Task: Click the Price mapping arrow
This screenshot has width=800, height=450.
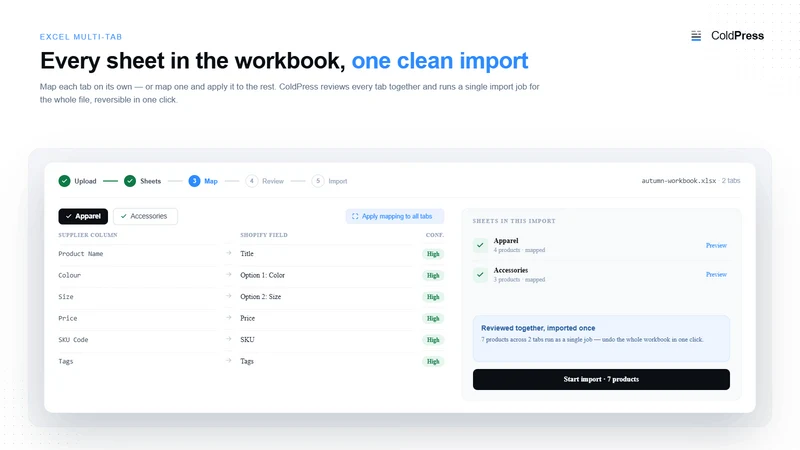Action: pyautogui.click(x=229, y=317)
